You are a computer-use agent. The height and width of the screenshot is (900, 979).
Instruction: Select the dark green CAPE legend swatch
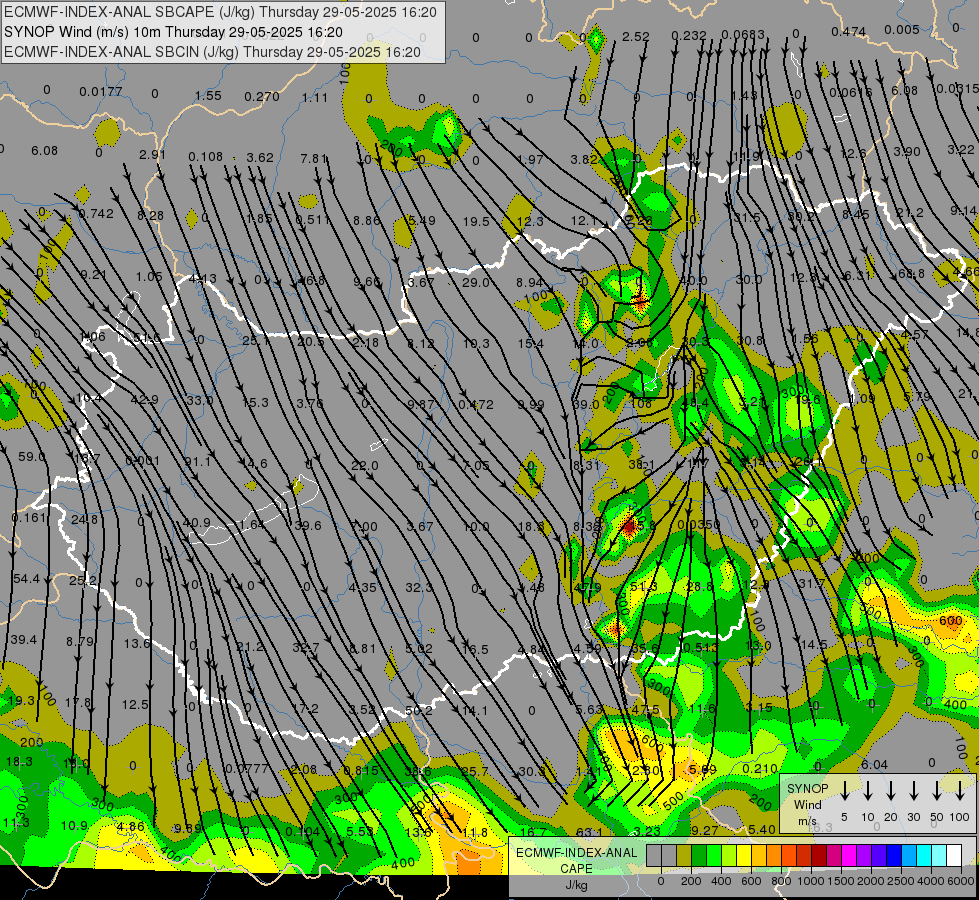tap(699, 856)
